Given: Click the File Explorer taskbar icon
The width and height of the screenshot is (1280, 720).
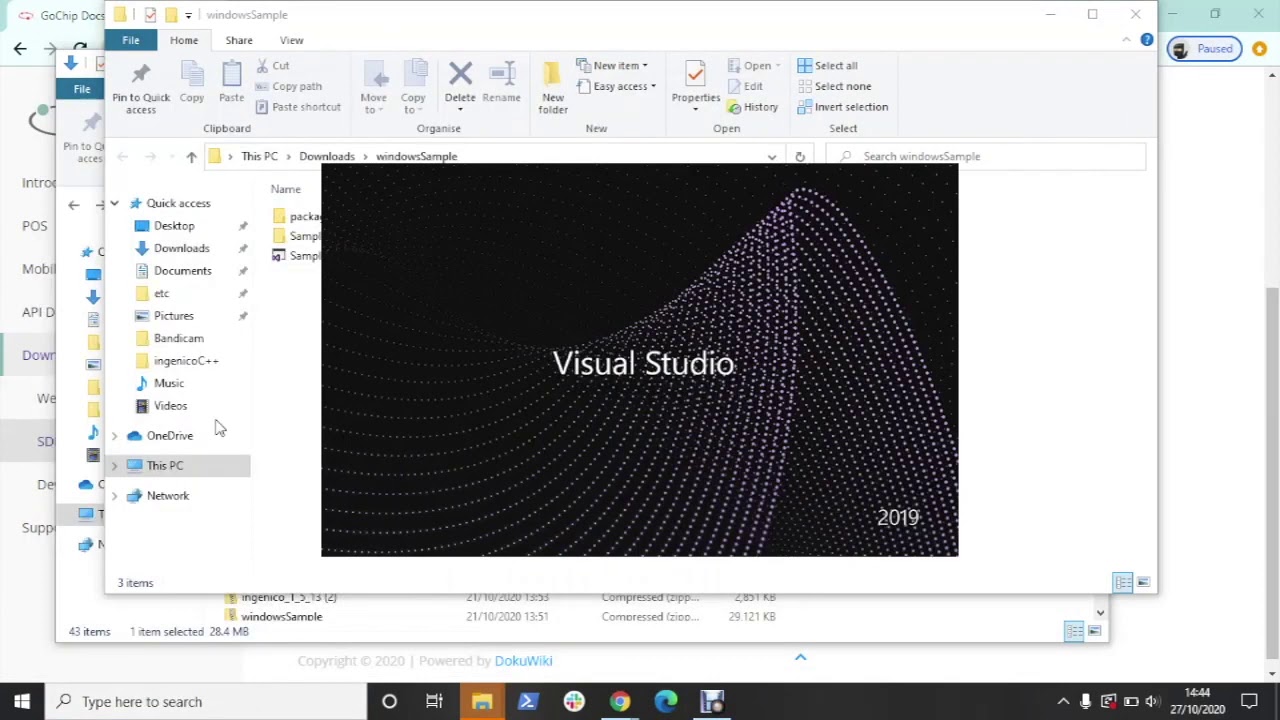Looking at the screenshot, I should coord(481,701).
